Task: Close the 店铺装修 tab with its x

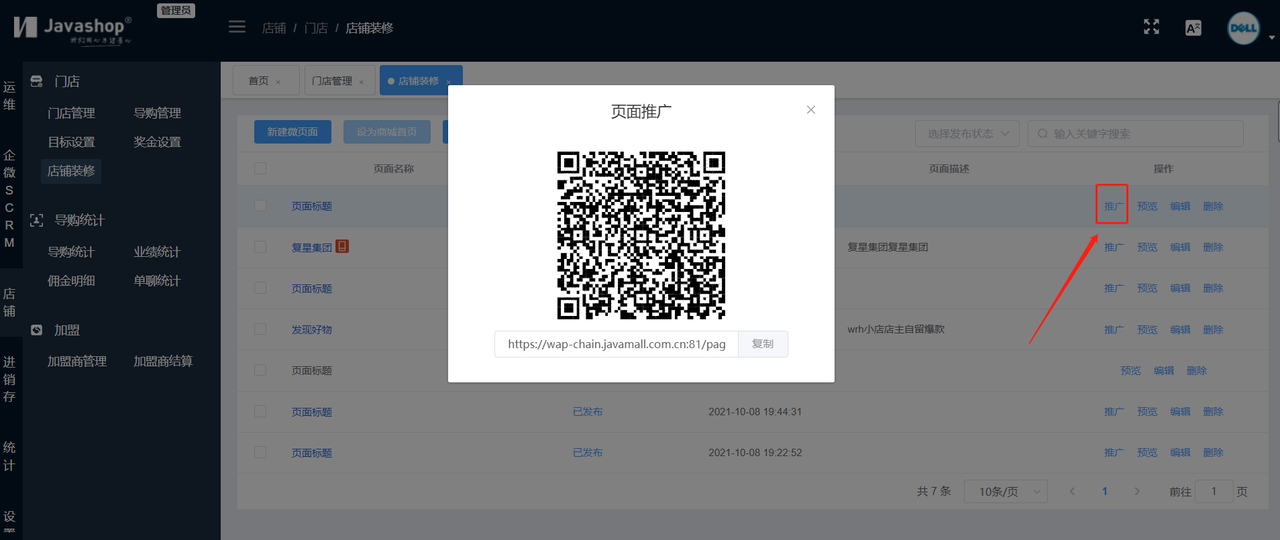Action: point(449,82)
